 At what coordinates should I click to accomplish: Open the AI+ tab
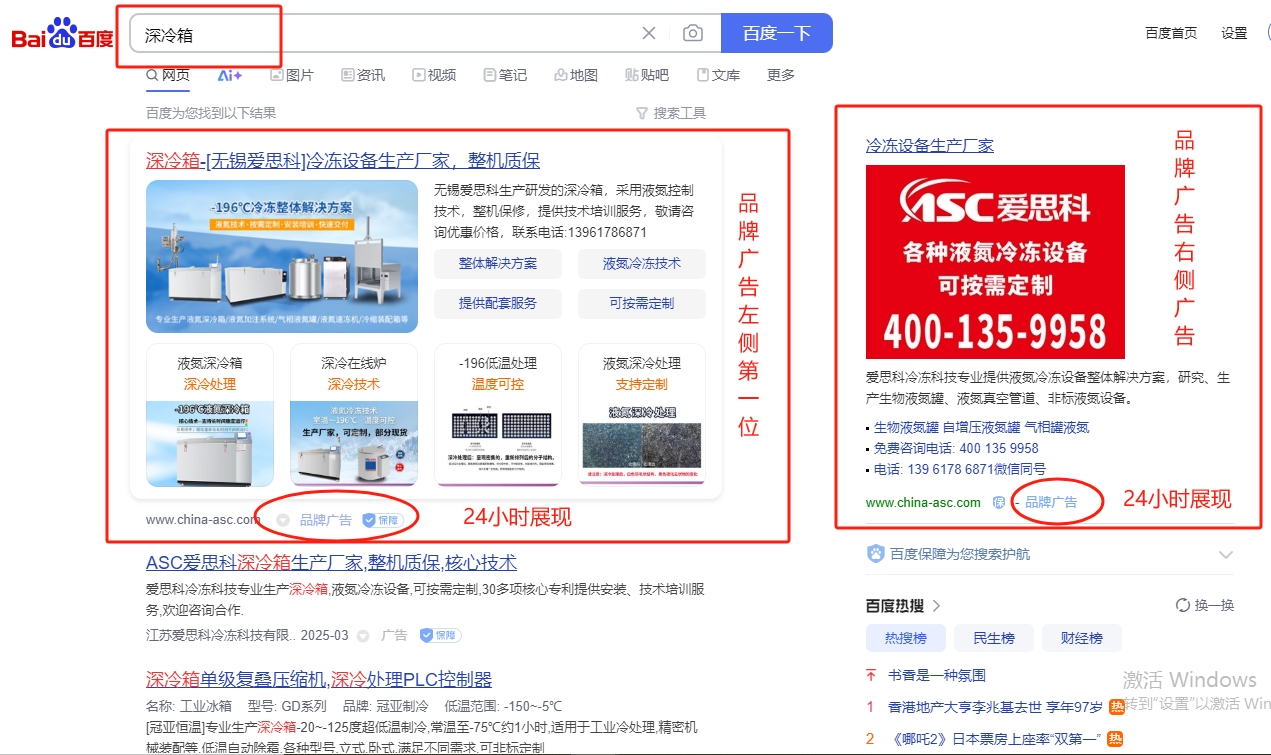point(230,75)
